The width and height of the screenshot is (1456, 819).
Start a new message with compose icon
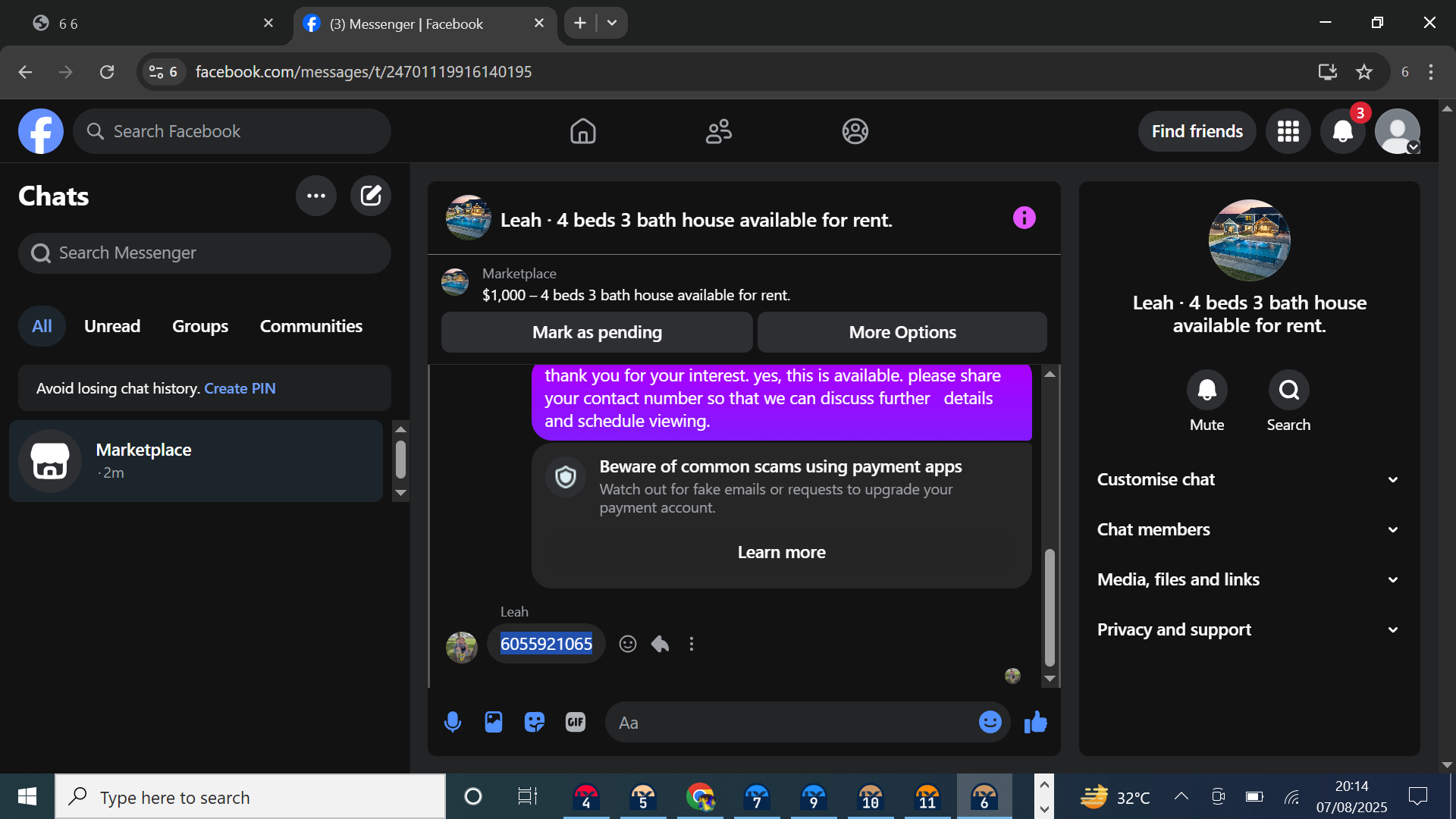[371, 196]
